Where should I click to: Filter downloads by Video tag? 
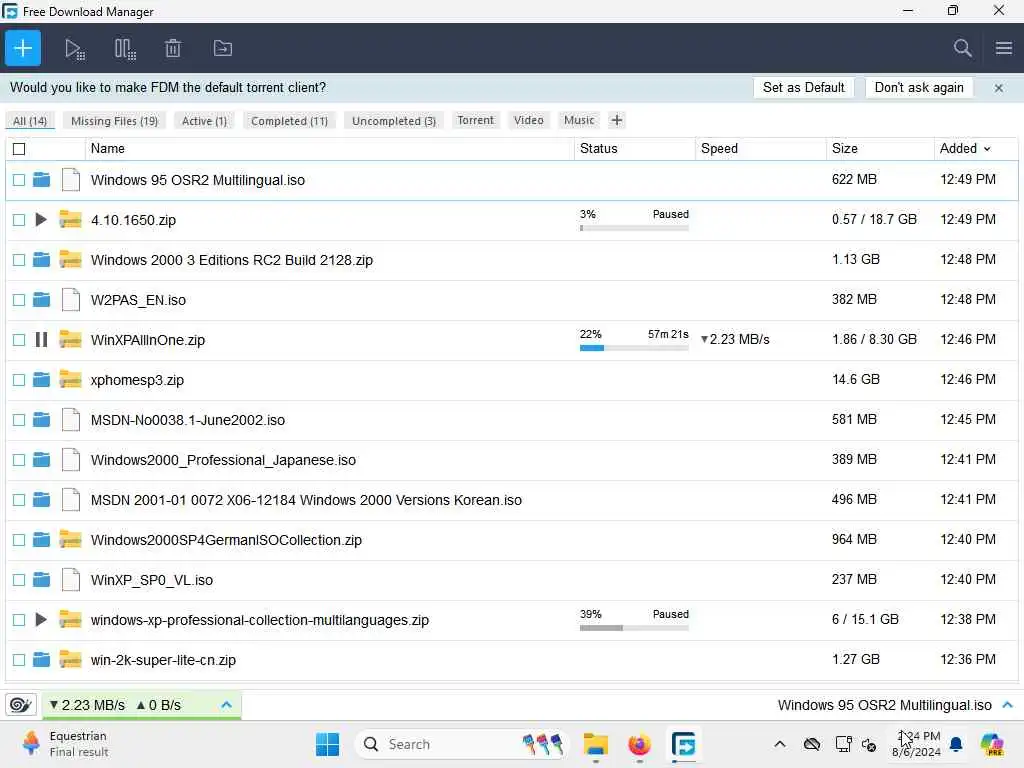point(528,120)
